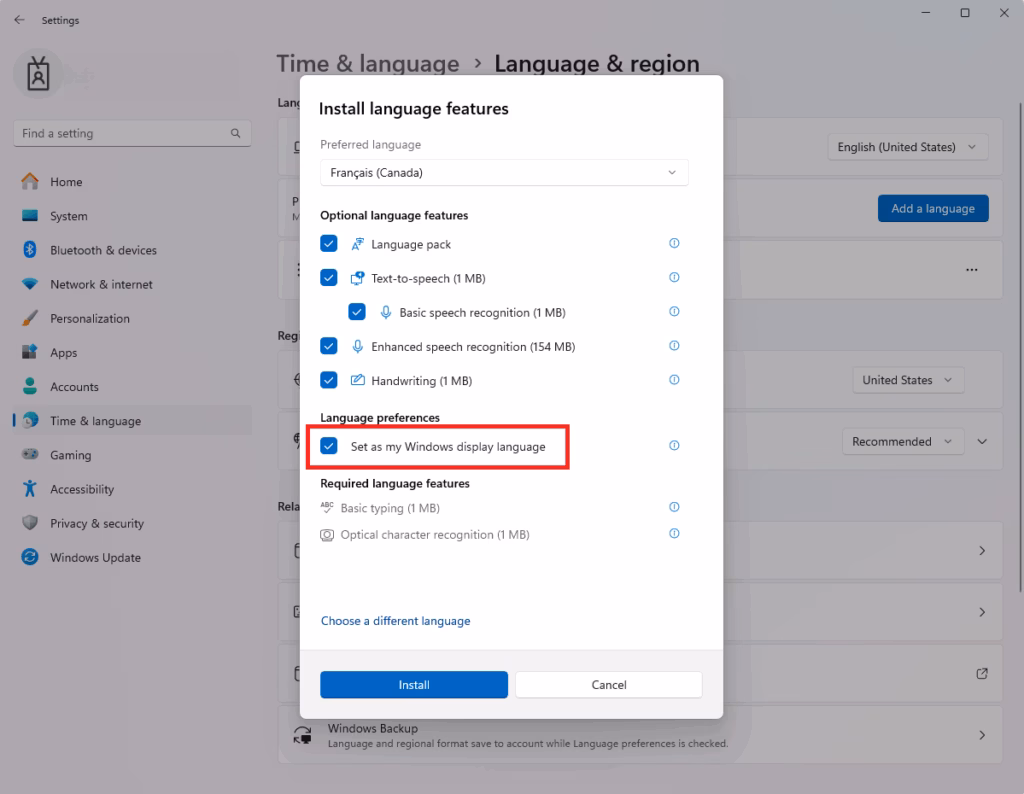Click the Enhanced speech recognition microphone icon
Screen dimensions: 1024x794
pos(357,347)
